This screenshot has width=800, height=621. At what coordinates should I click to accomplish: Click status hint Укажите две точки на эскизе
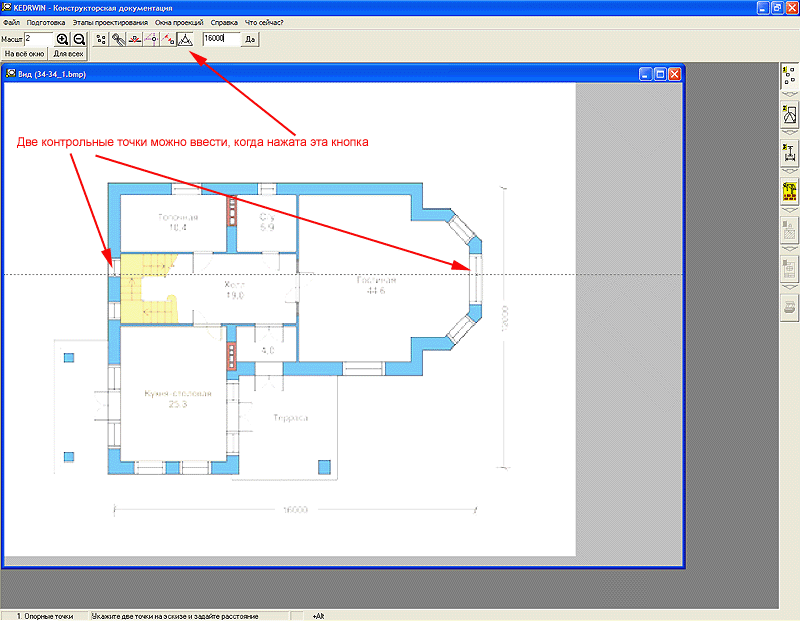[x=175, y=616]
